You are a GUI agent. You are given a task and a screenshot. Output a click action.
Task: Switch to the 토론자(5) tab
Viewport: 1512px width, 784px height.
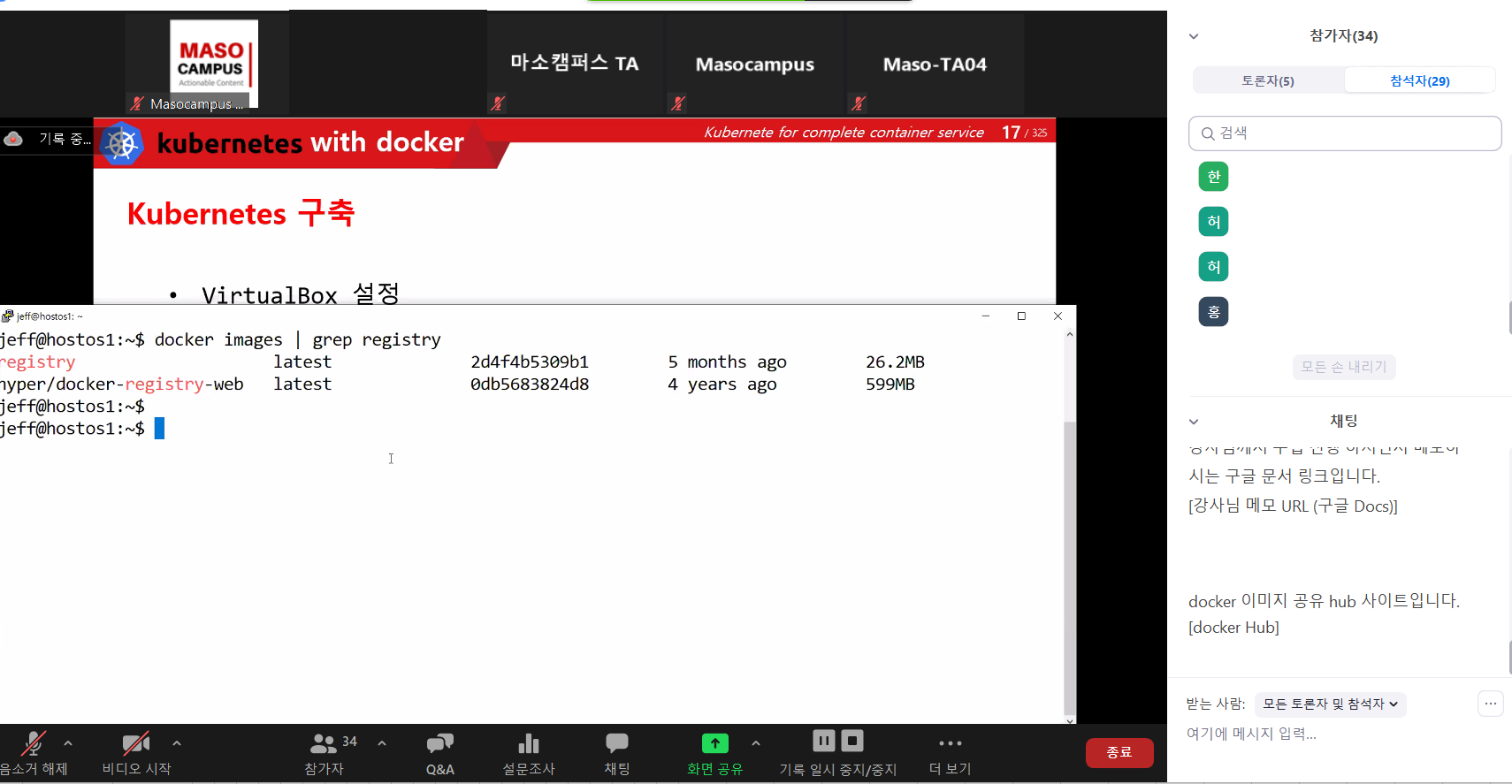coord(1268,80)
